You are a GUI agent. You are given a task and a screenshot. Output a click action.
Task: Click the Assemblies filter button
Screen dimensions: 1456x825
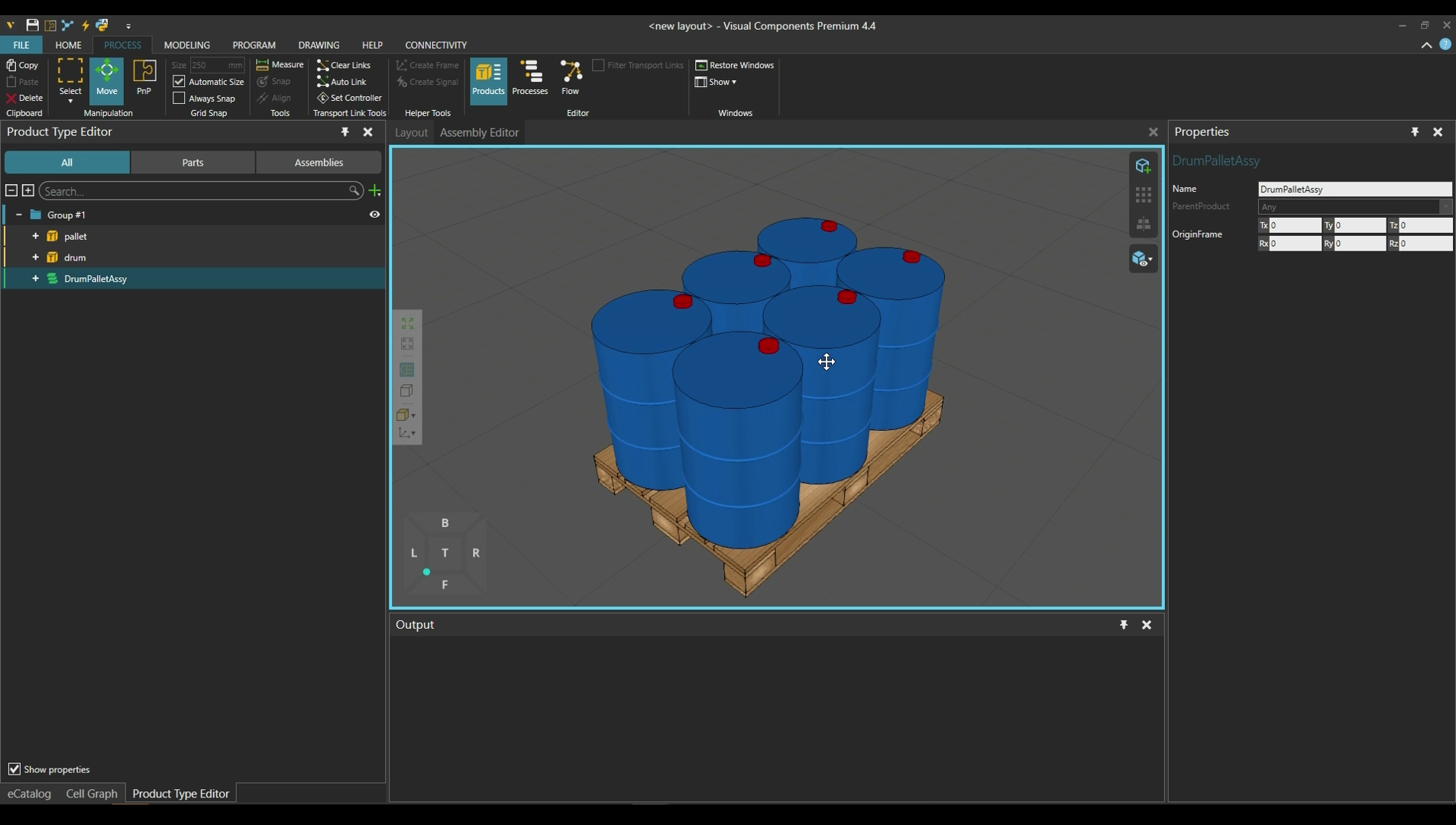coord(319,162)
